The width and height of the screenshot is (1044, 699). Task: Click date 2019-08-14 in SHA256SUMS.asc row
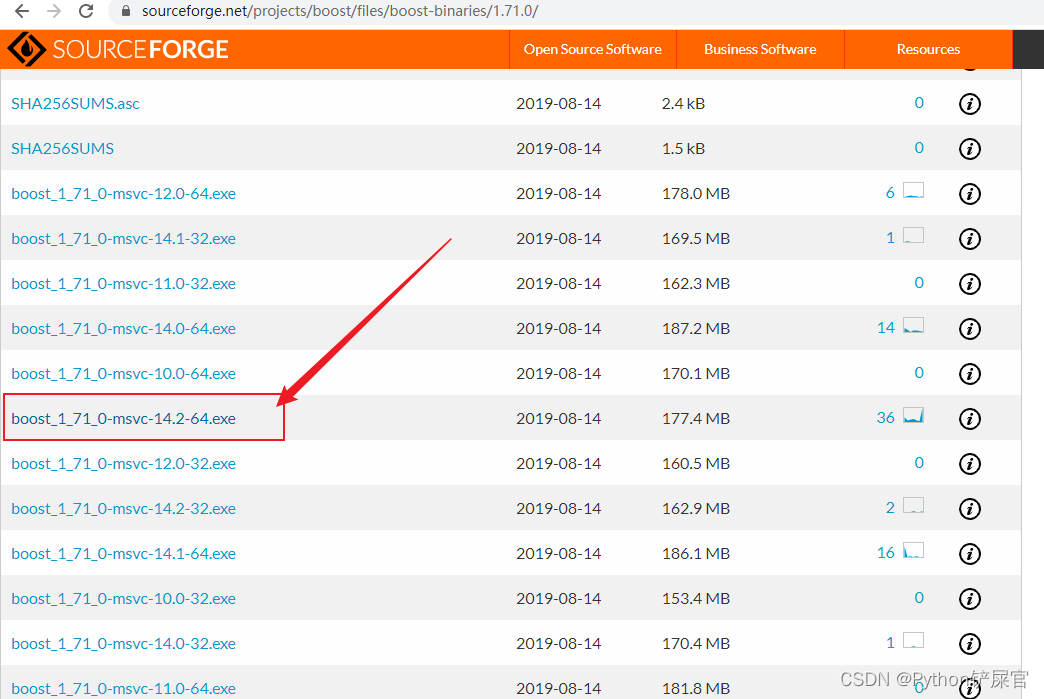coord(559,104)
